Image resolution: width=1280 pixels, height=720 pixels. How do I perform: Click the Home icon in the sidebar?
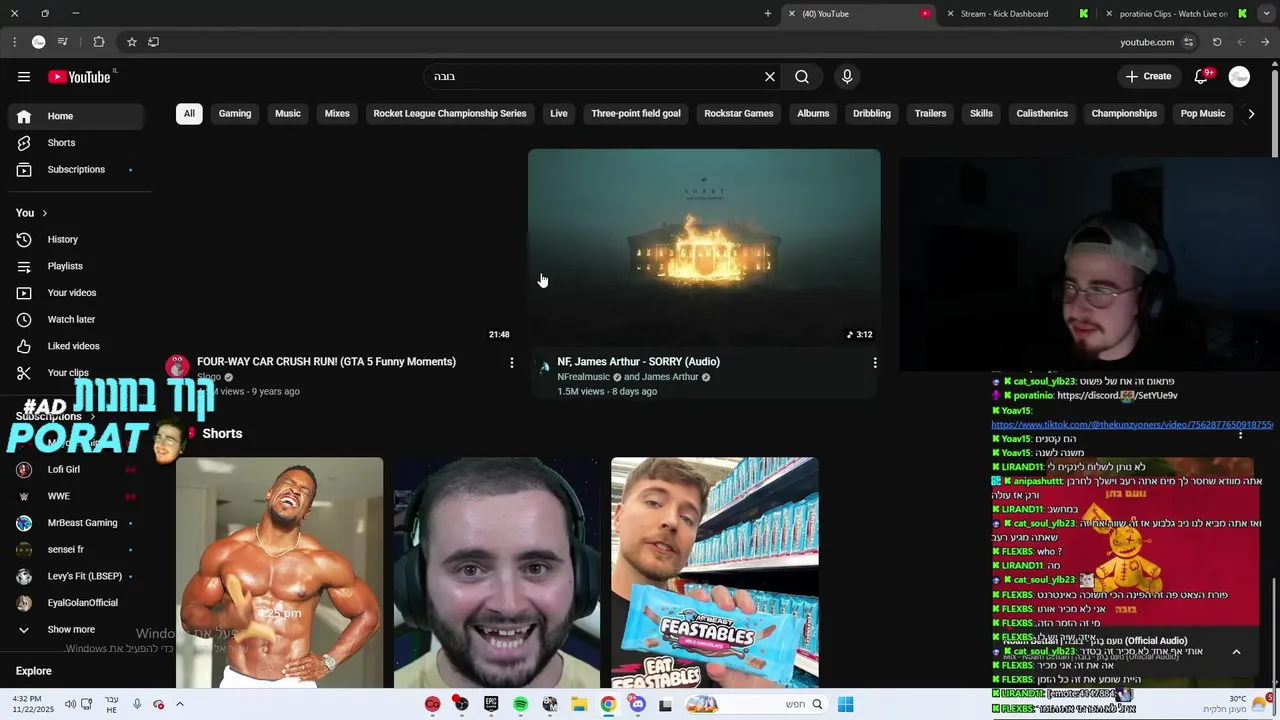24,116
